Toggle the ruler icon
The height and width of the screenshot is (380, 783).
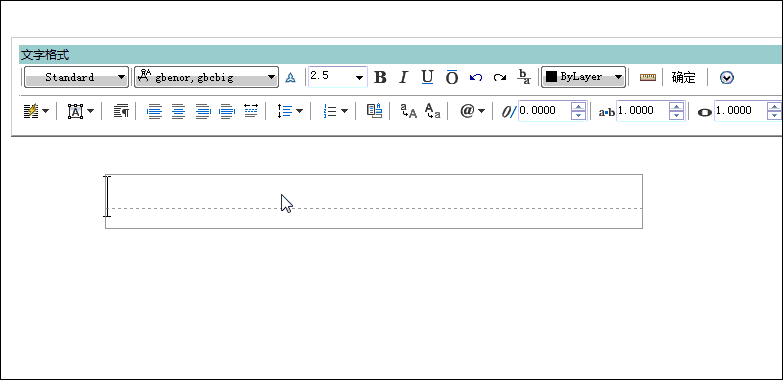click(x=648, y=77)
